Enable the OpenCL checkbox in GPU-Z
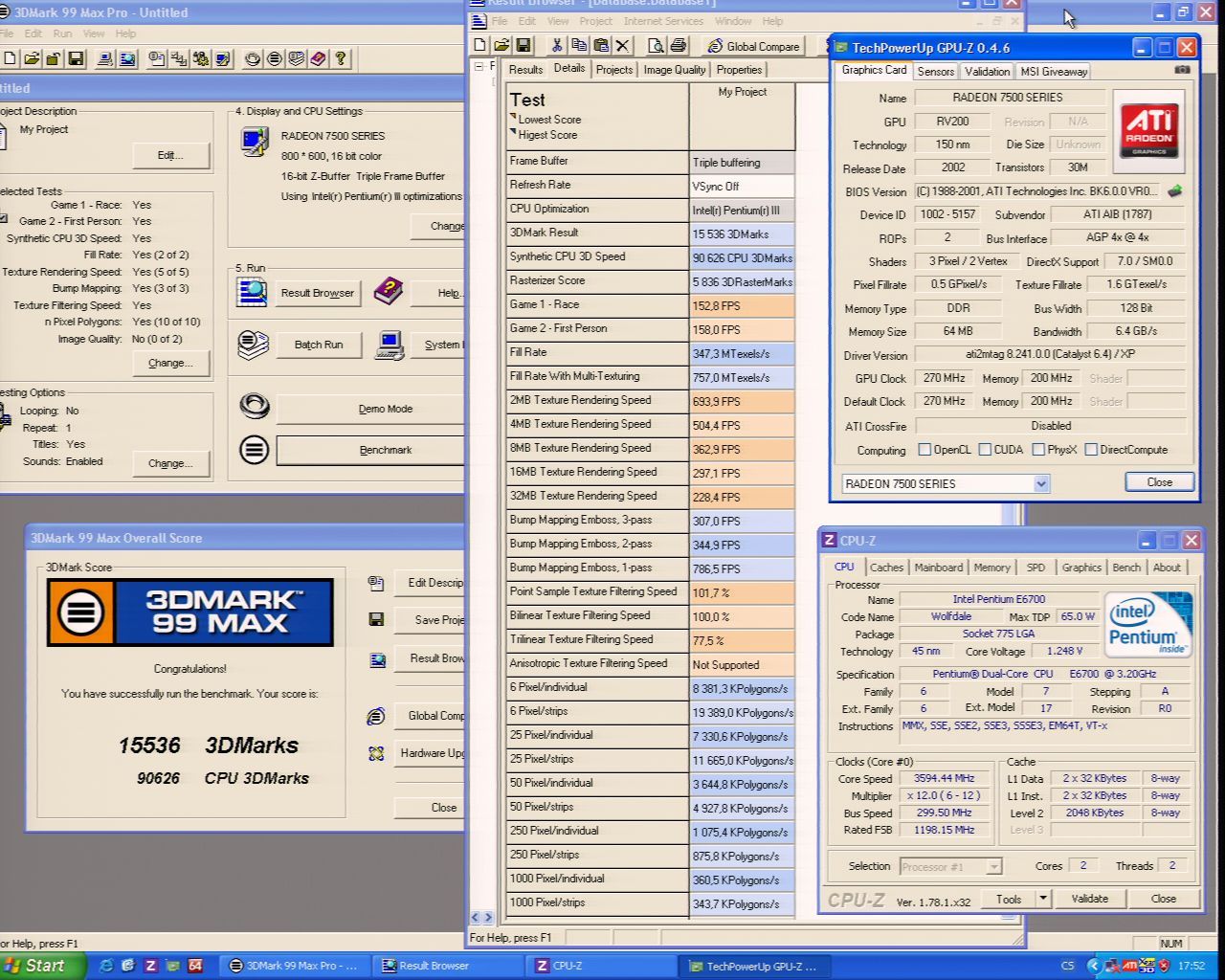1225x980 pixels. tap(924, 449)
